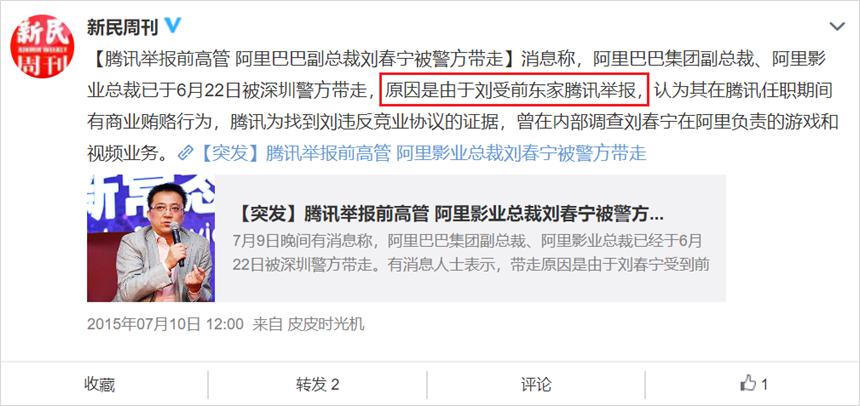This screenshot has height=406, width=860.
Task: Click the link chain icon before 【突发】
Action: tap(186, 153)
